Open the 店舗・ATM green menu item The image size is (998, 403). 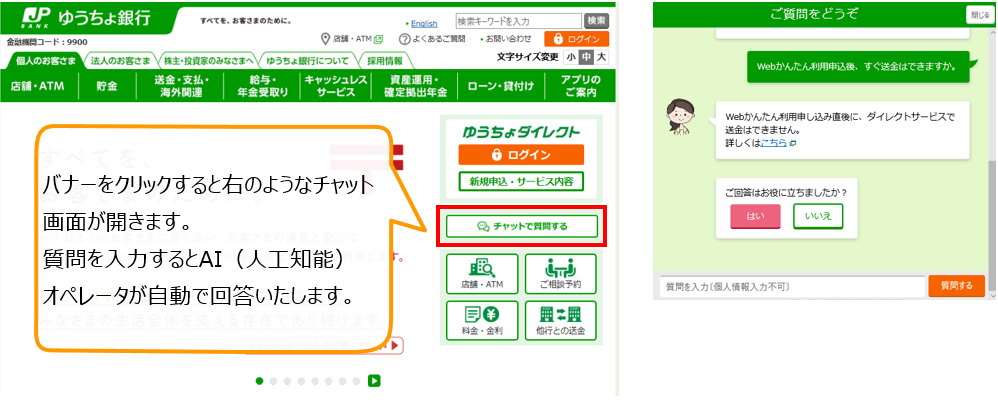pyautogui.click(x=38, y=86)
